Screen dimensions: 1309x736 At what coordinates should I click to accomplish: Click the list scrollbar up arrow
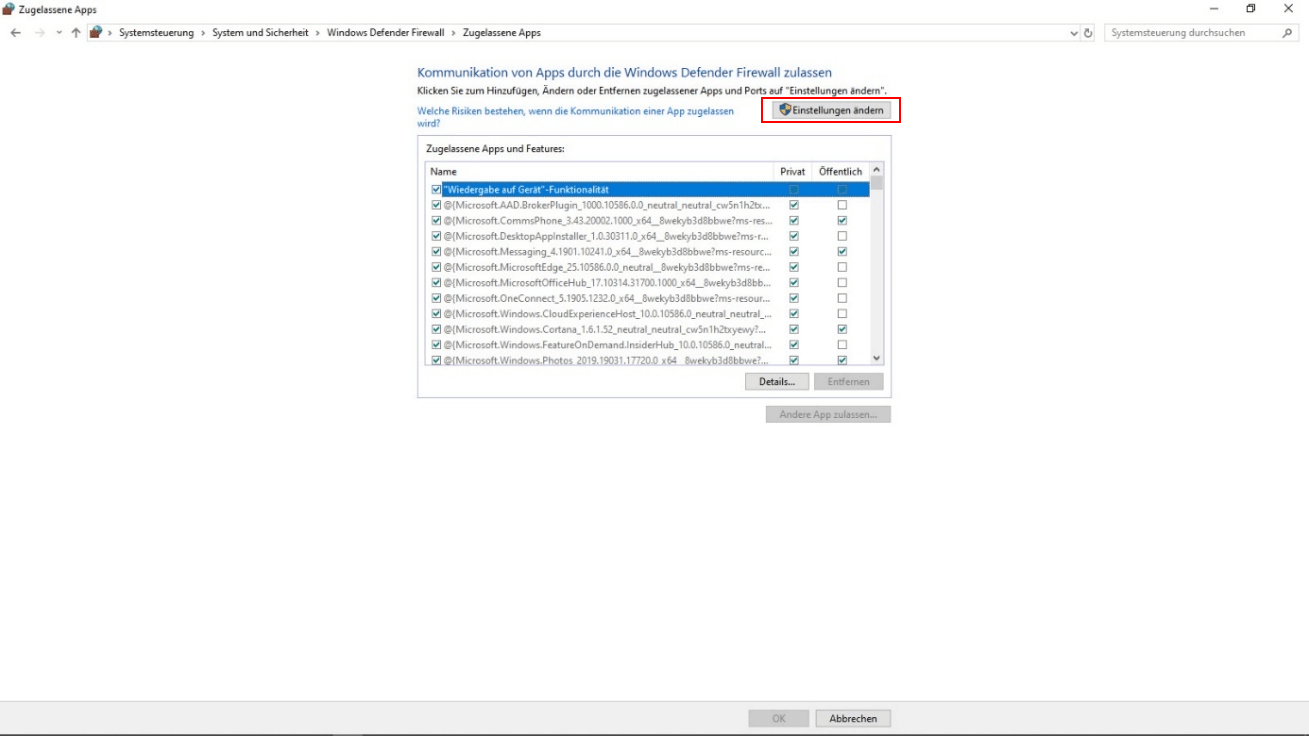coord(877,171)
